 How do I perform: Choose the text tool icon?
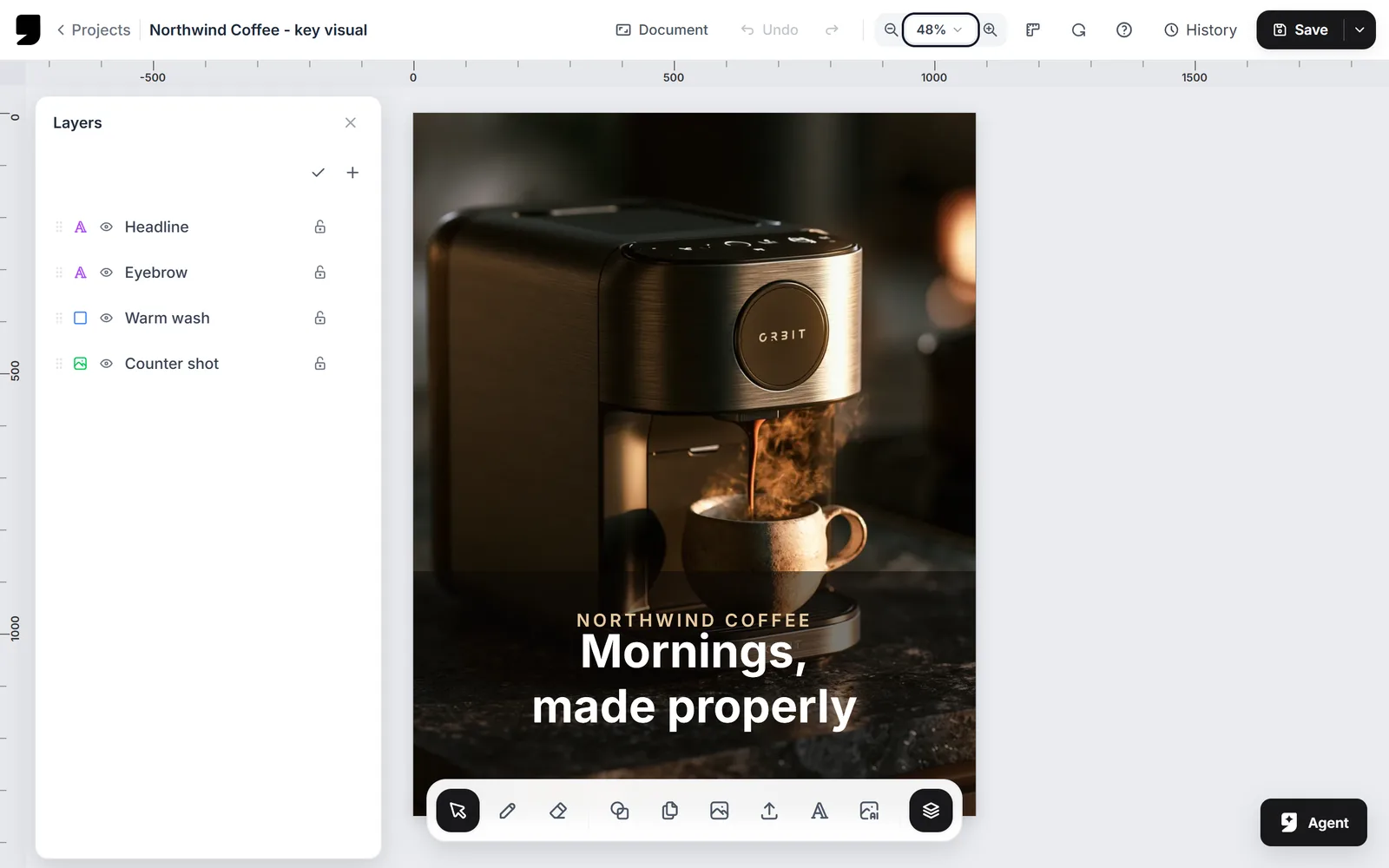click(820, 811)
